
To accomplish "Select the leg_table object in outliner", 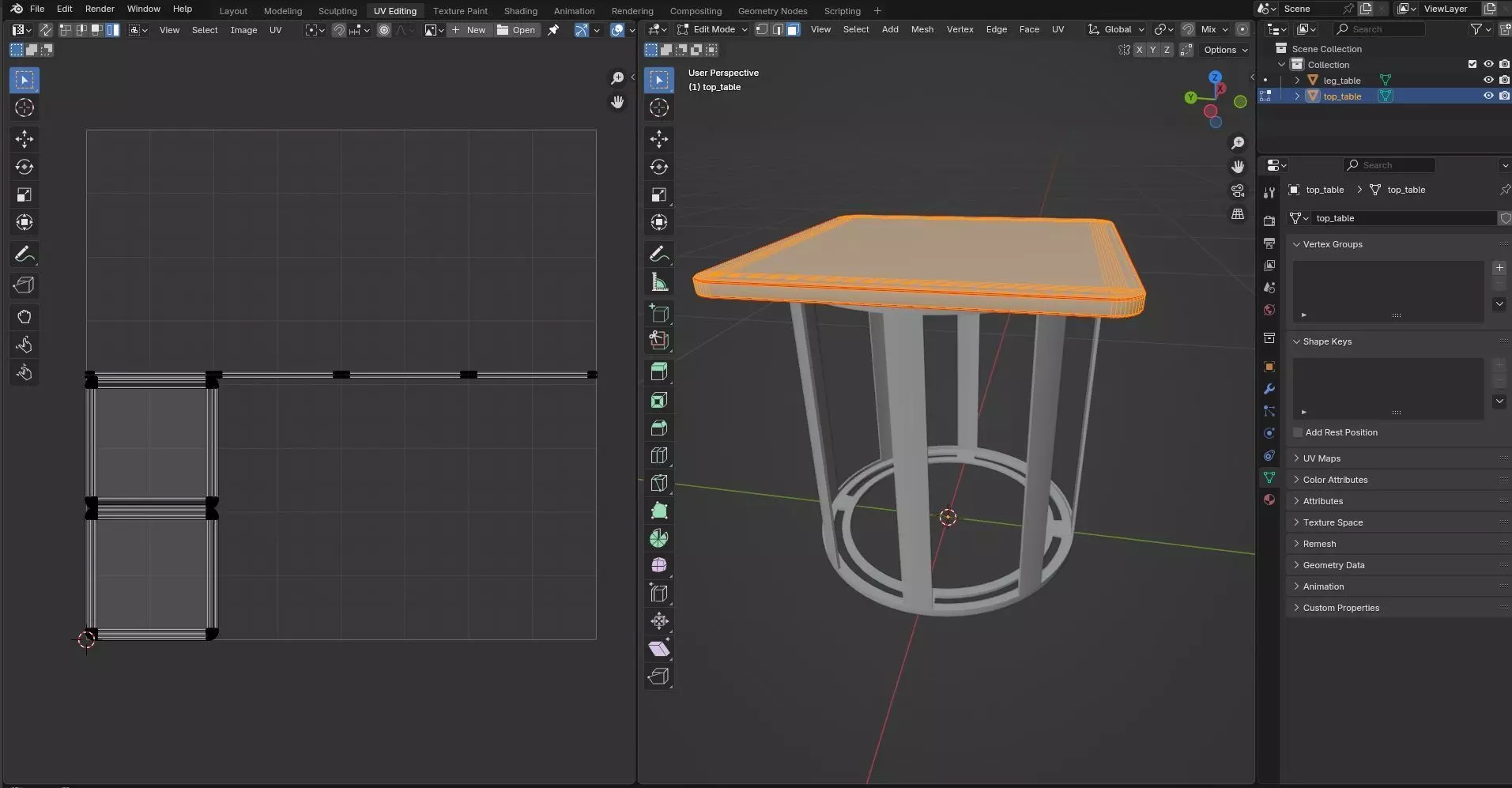I will (x=1341, y=80).
